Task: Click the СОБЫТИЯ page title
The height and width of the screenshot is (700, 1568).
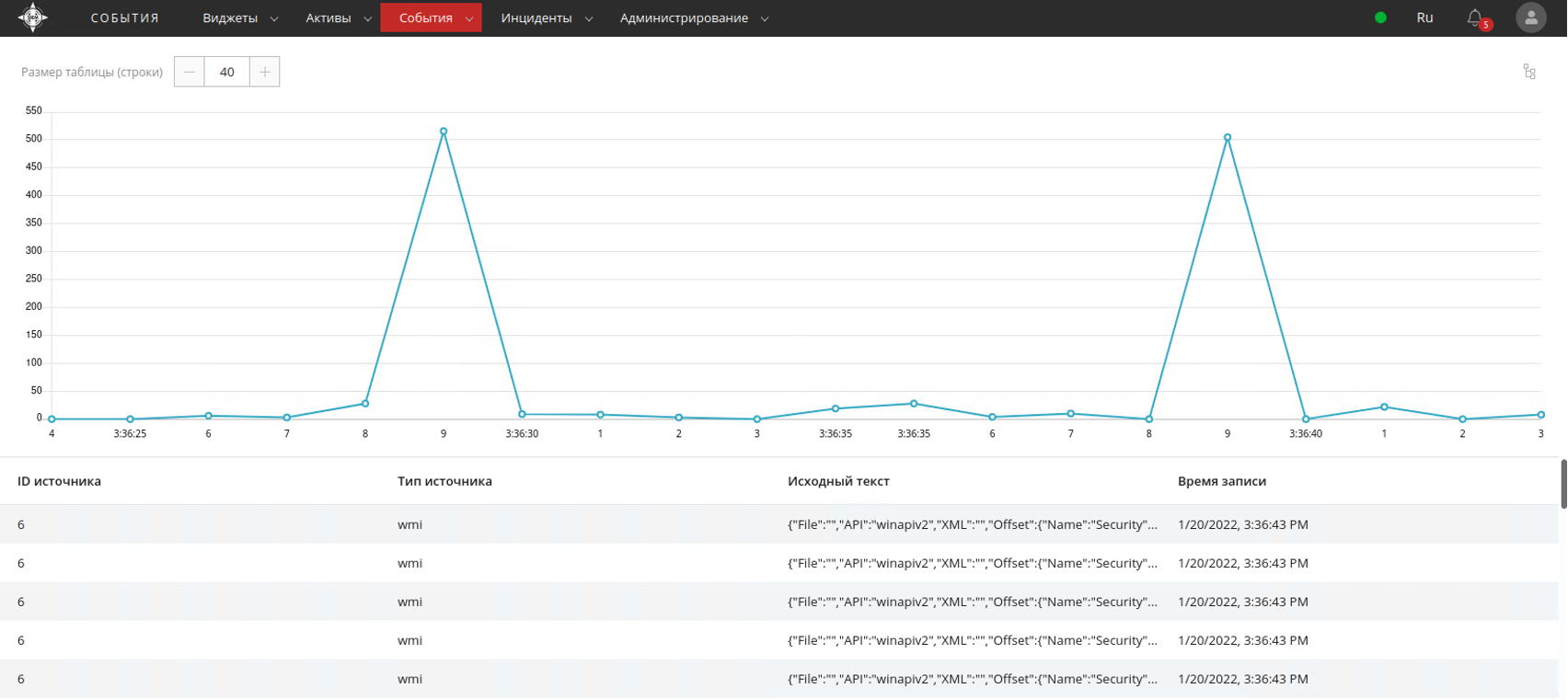Action: 125,18
